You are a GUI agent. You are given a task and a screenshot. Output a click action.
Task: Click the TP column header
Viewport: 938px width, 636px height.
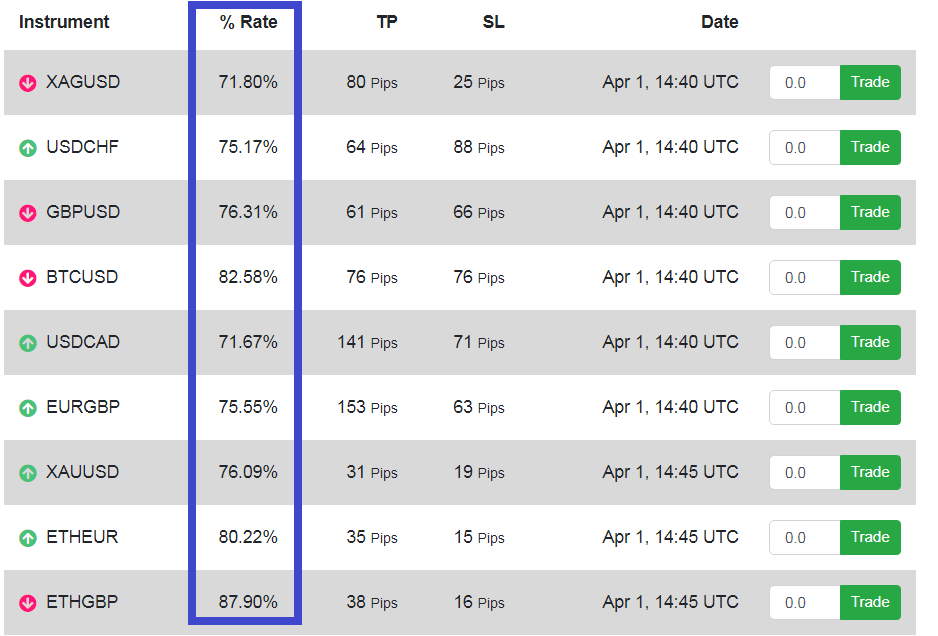[x=386, y=22]
